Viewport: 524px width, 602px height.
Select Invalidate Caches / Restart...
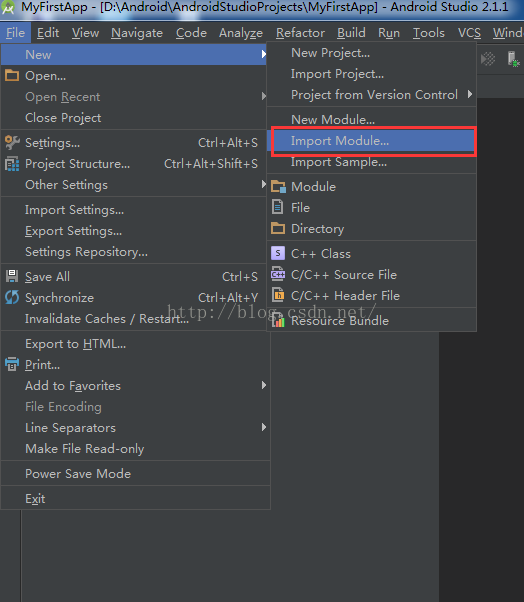click(x=134, y=319)
